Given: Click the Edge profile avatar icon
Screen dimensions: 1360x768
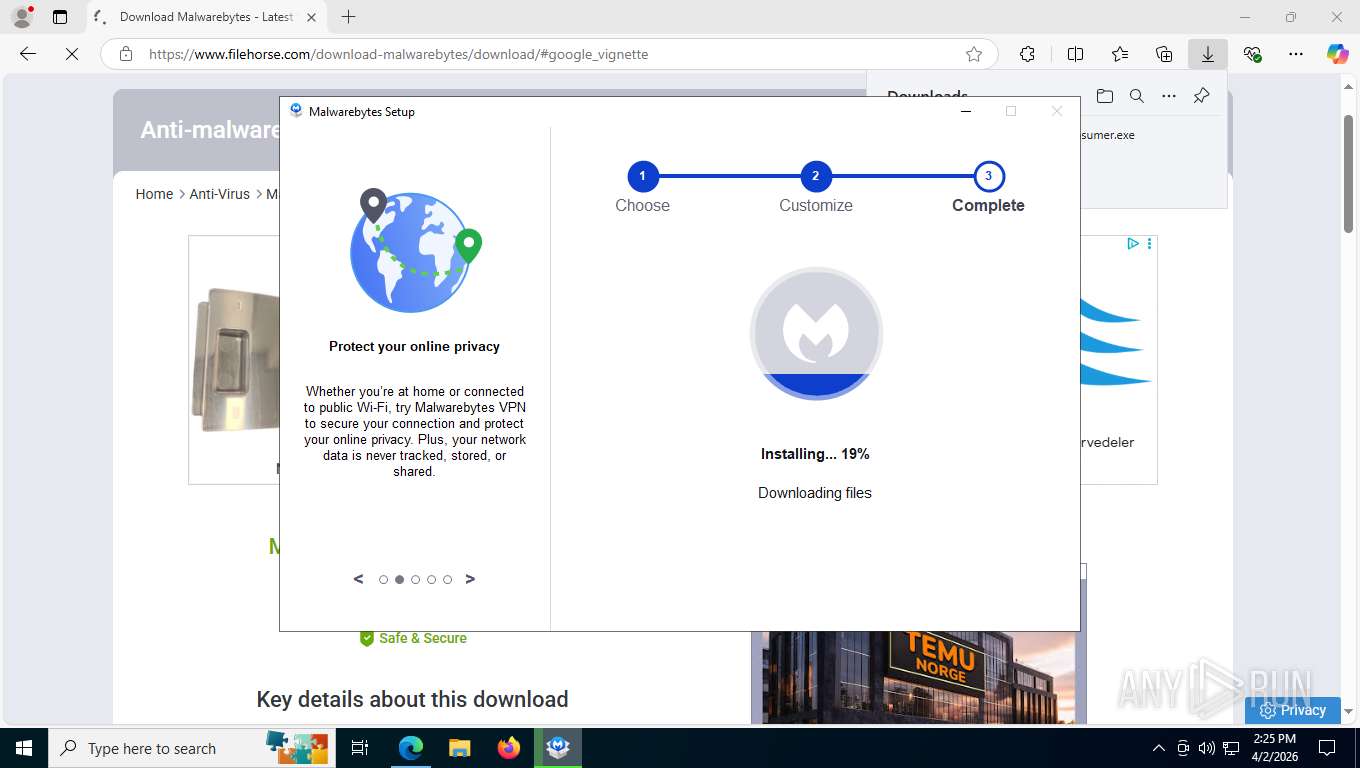Looking at the screenshot, I should pos(22,17).
